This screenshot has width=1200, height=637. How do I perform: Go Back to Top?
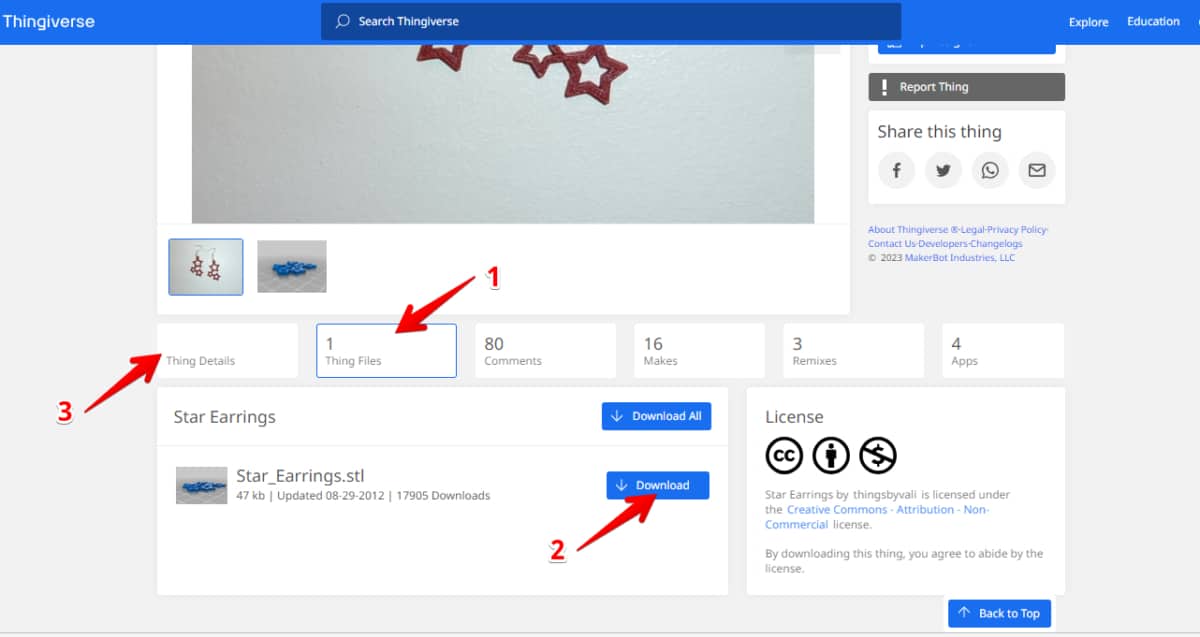[x=999, y=613]
